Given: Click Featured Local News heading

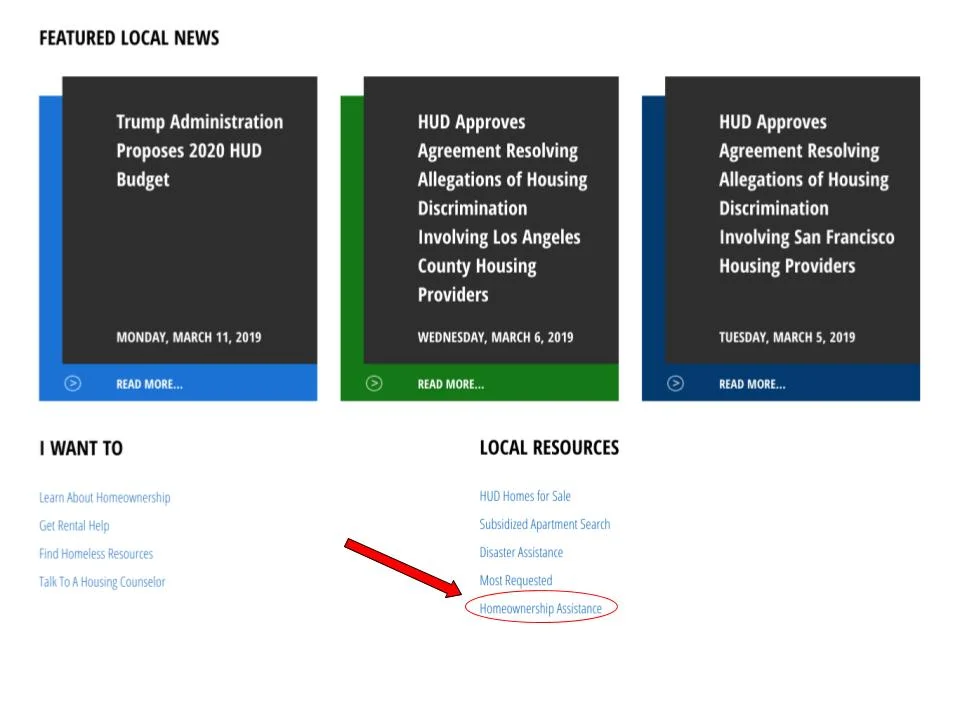Looking at the screenshot, I should 129,38.
